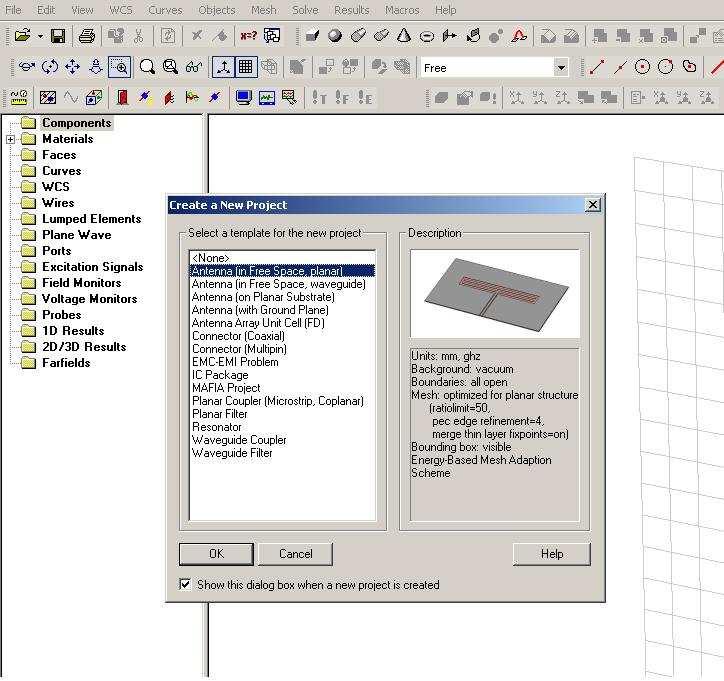Toggle the zoom window mode

click(x=120, y=67)
